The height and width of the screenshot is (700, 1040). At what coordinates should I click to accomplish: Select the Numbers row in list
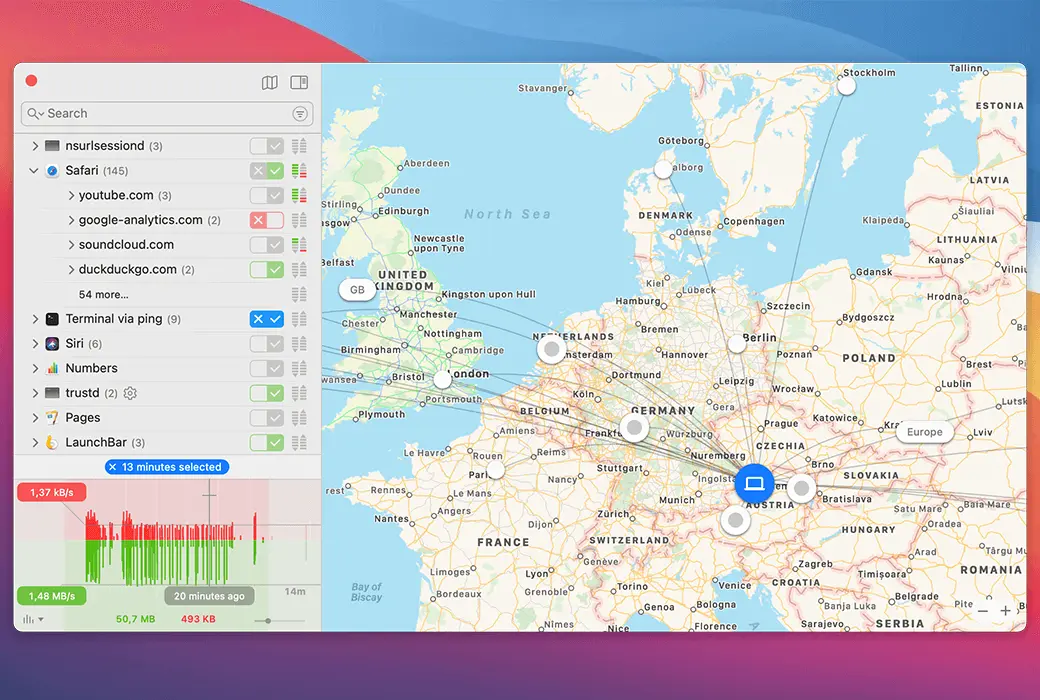pos(167,368)
